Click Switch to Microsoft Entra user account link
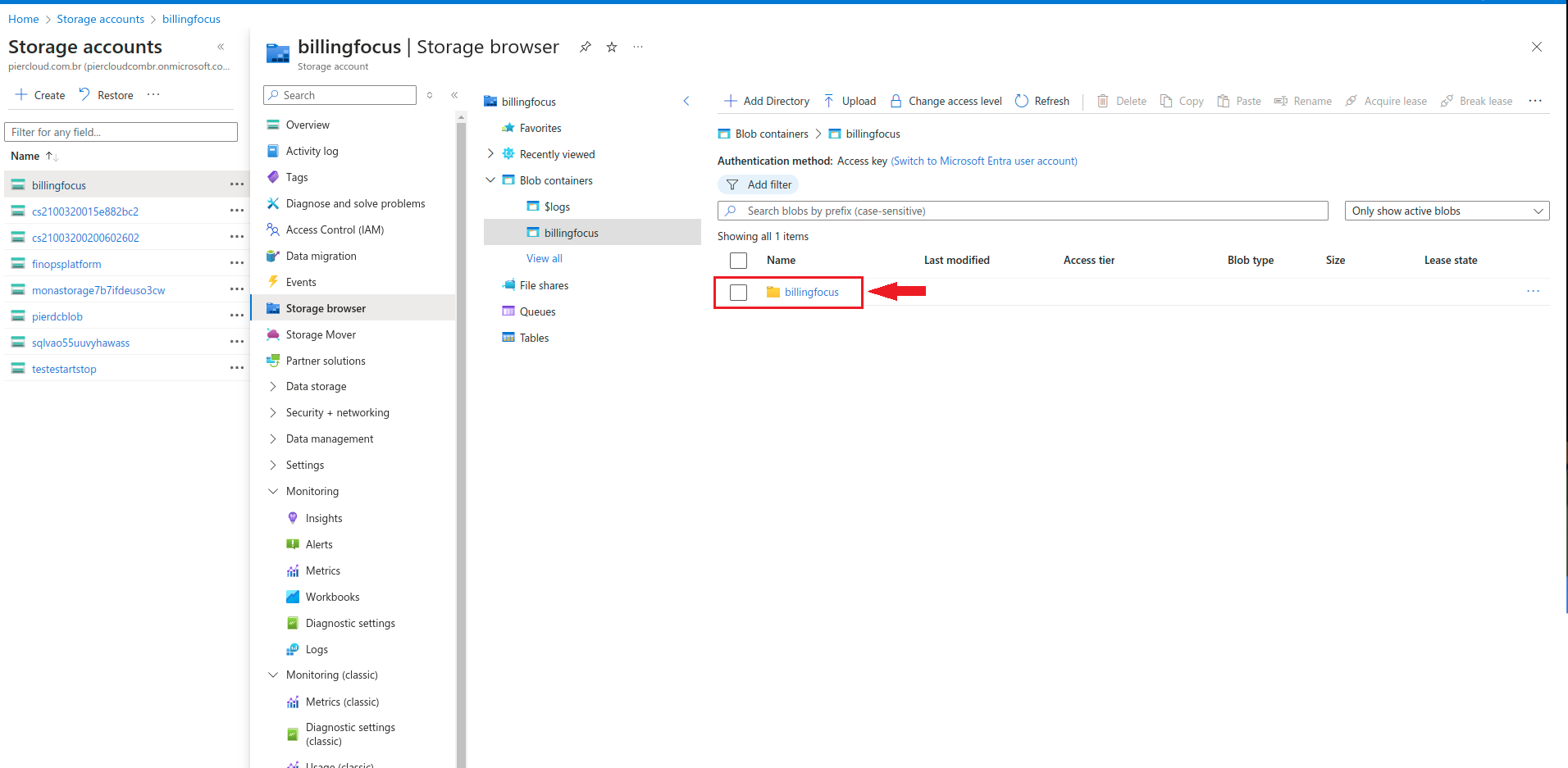The height and width of the screenshot is (768, 1568). tap(984, 161)
